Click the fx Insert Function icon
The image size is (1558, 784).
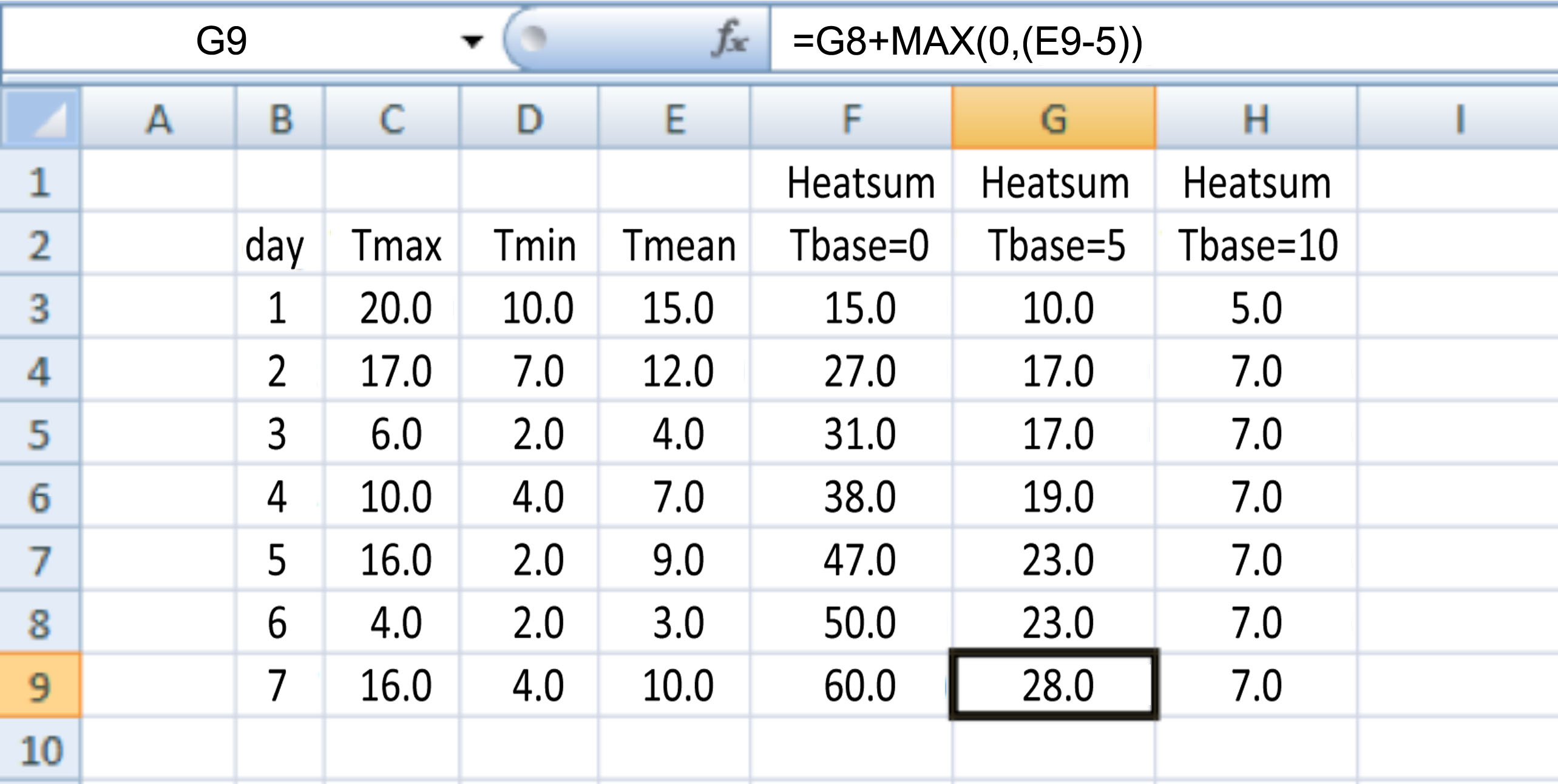[730, 40]
